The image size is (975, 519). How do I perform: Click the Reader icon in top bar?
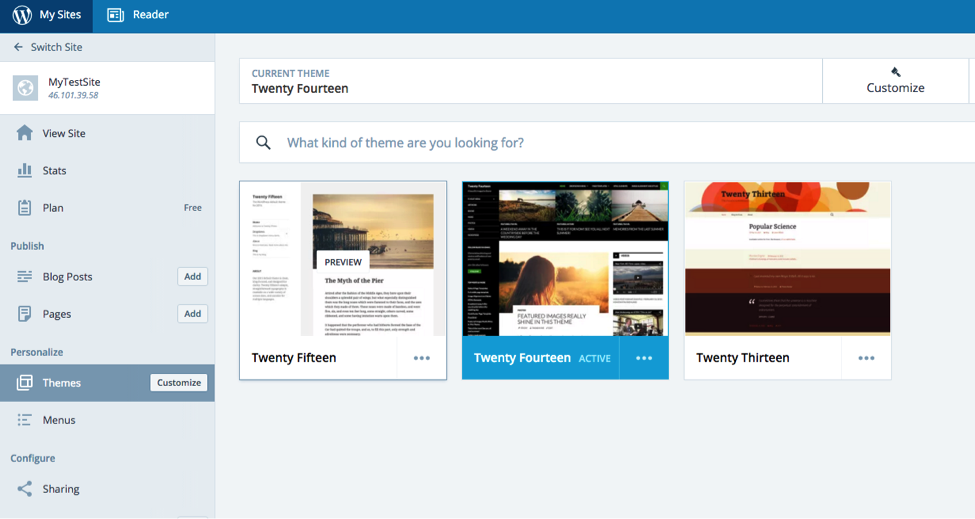point(116,15)
